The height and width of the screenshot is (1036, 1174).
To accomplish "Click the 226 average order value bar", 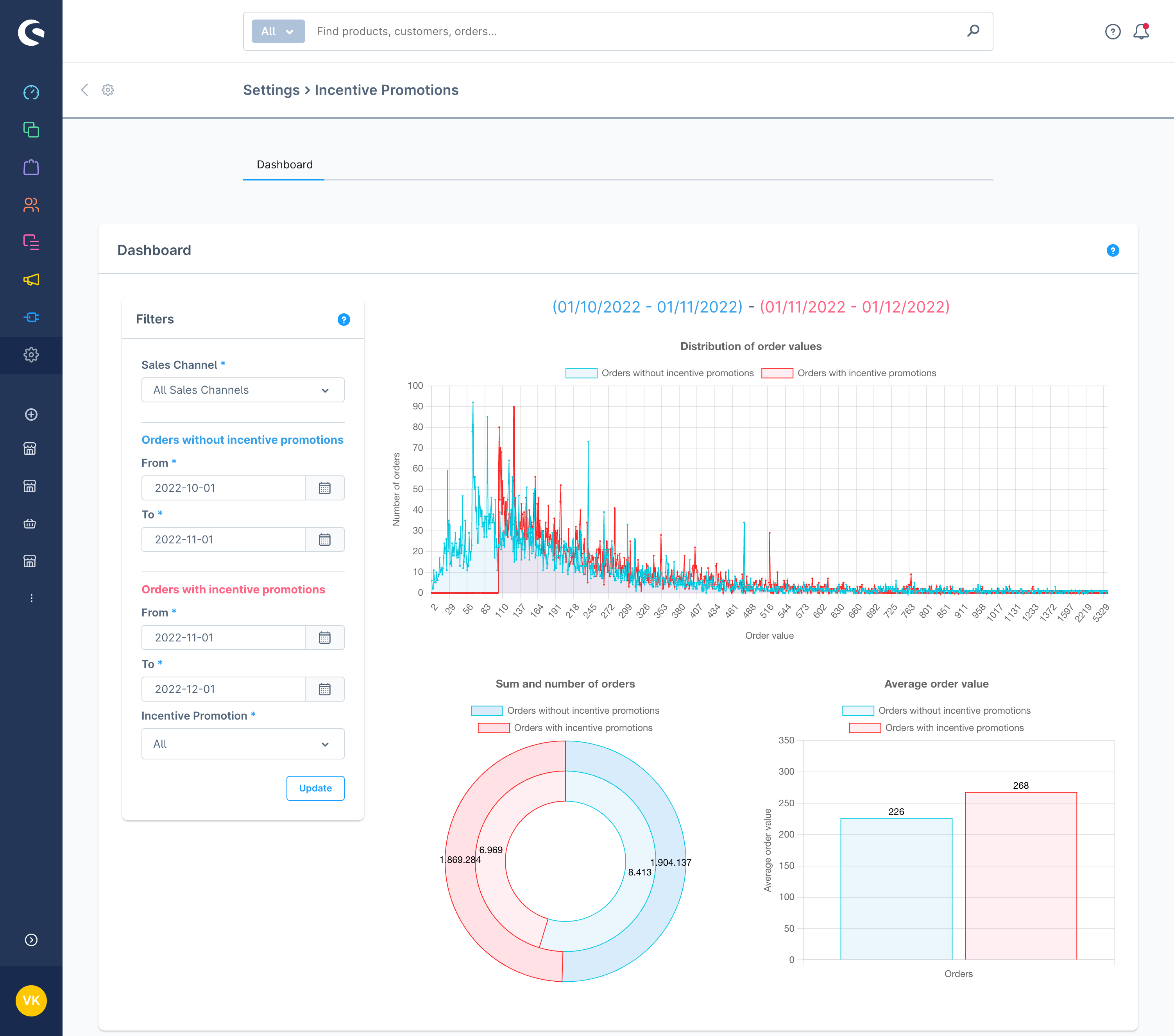I will [896, 889].
